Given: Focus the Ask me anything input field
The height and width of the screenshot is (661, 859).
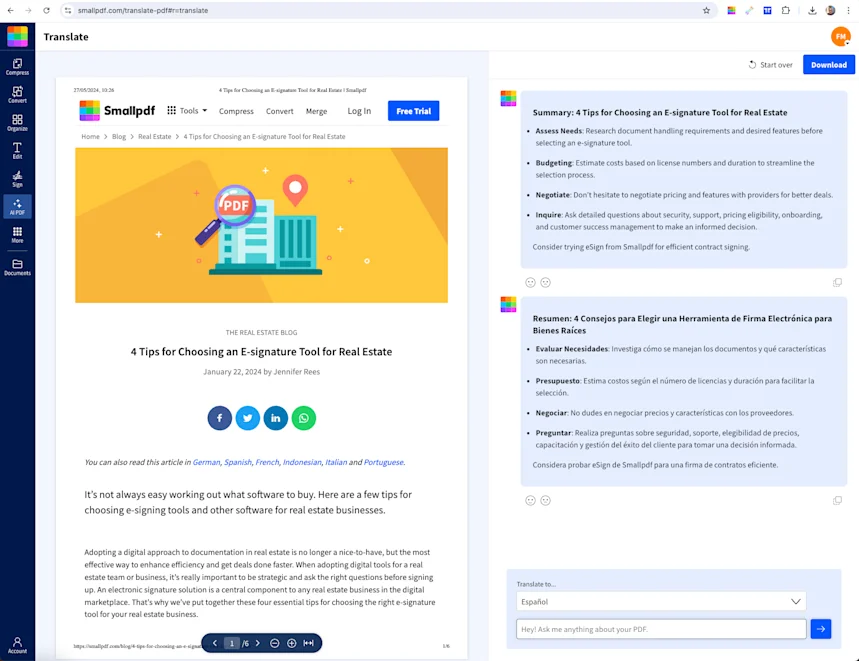Looking at the screenshot, I should (x=661, y=629).
